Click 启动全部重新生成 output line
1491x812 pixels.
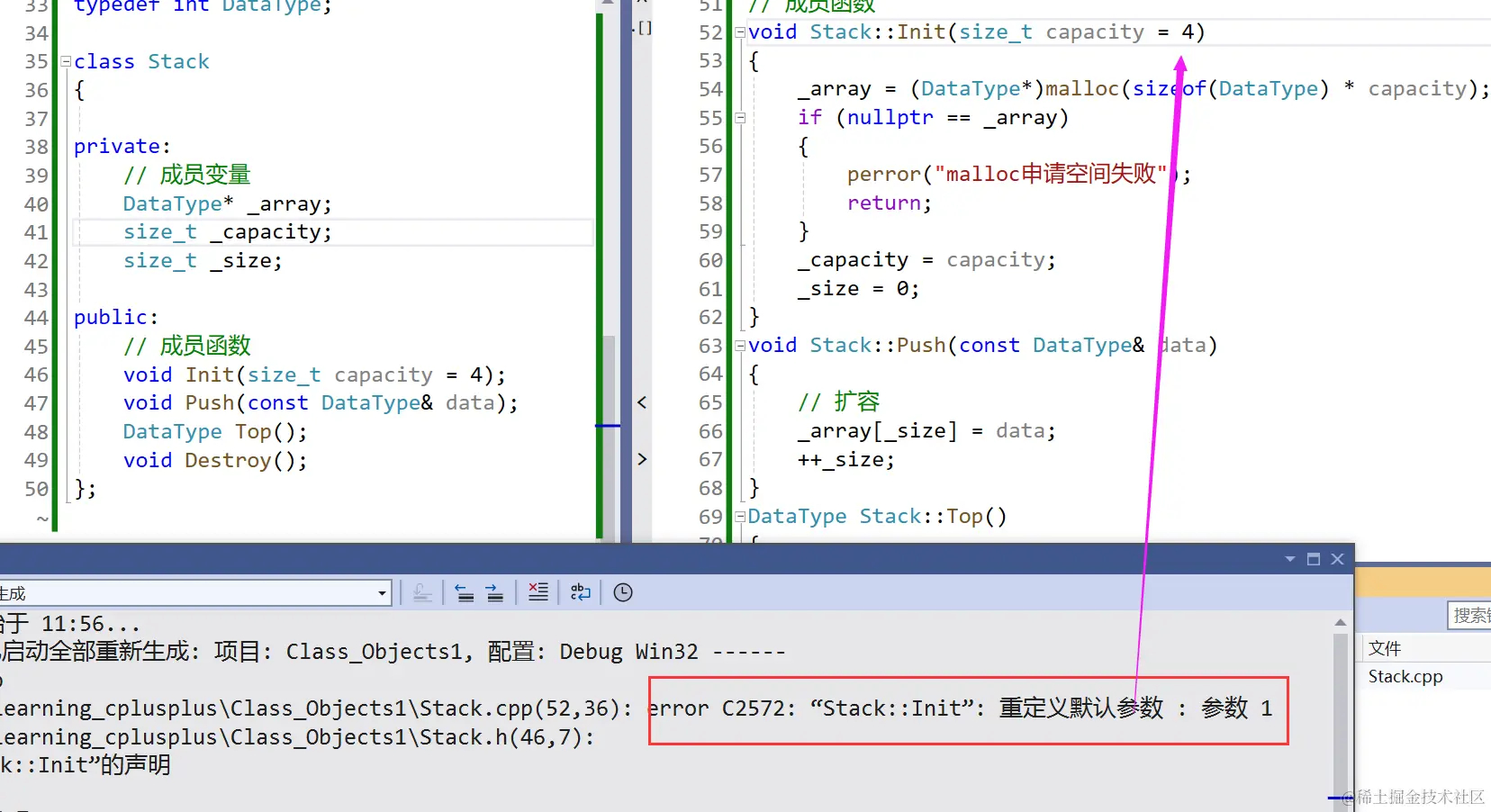[393, 652]
